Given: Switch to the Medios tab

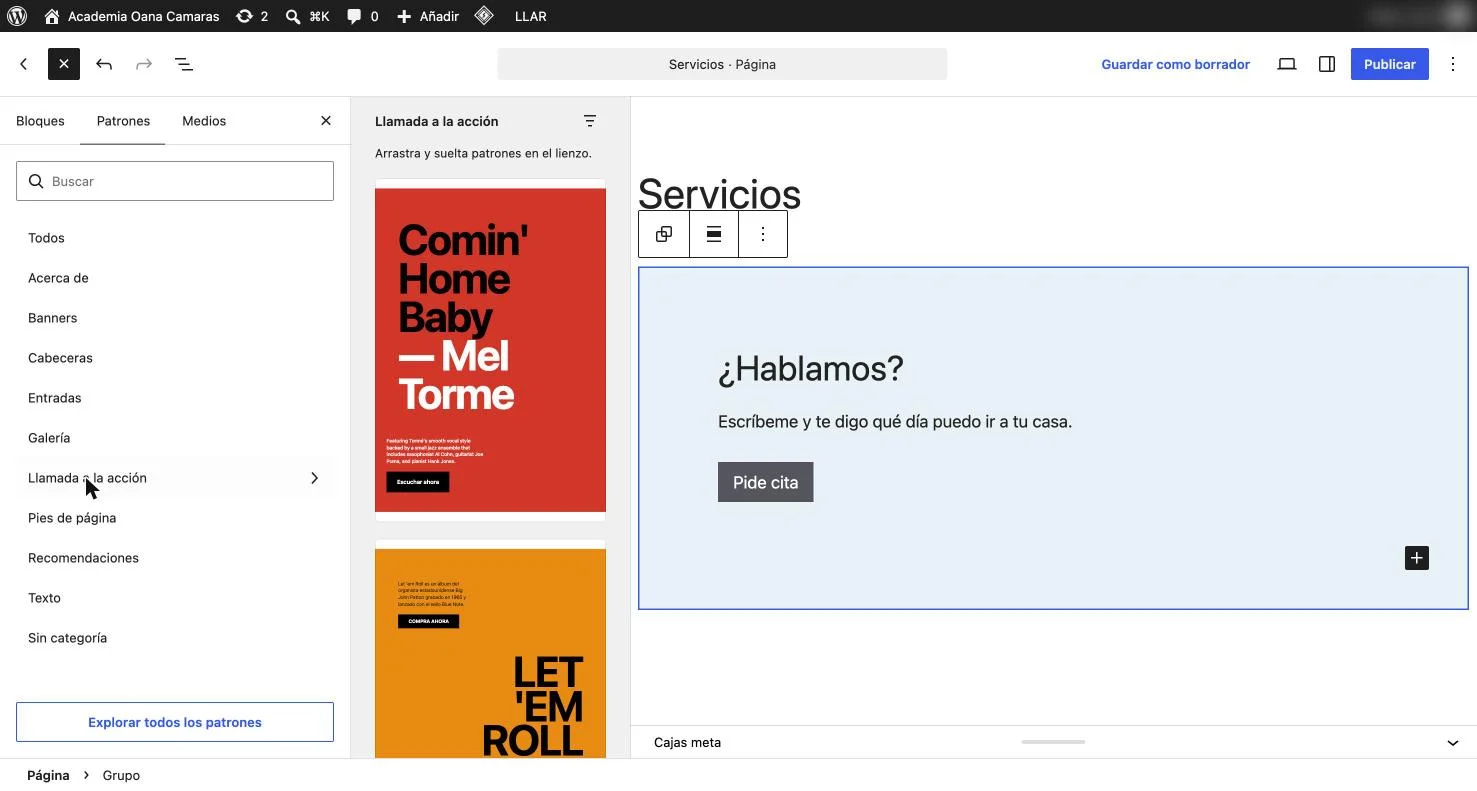Looking at the screenshot, I should pyautogui.click(x=204, y=121).
